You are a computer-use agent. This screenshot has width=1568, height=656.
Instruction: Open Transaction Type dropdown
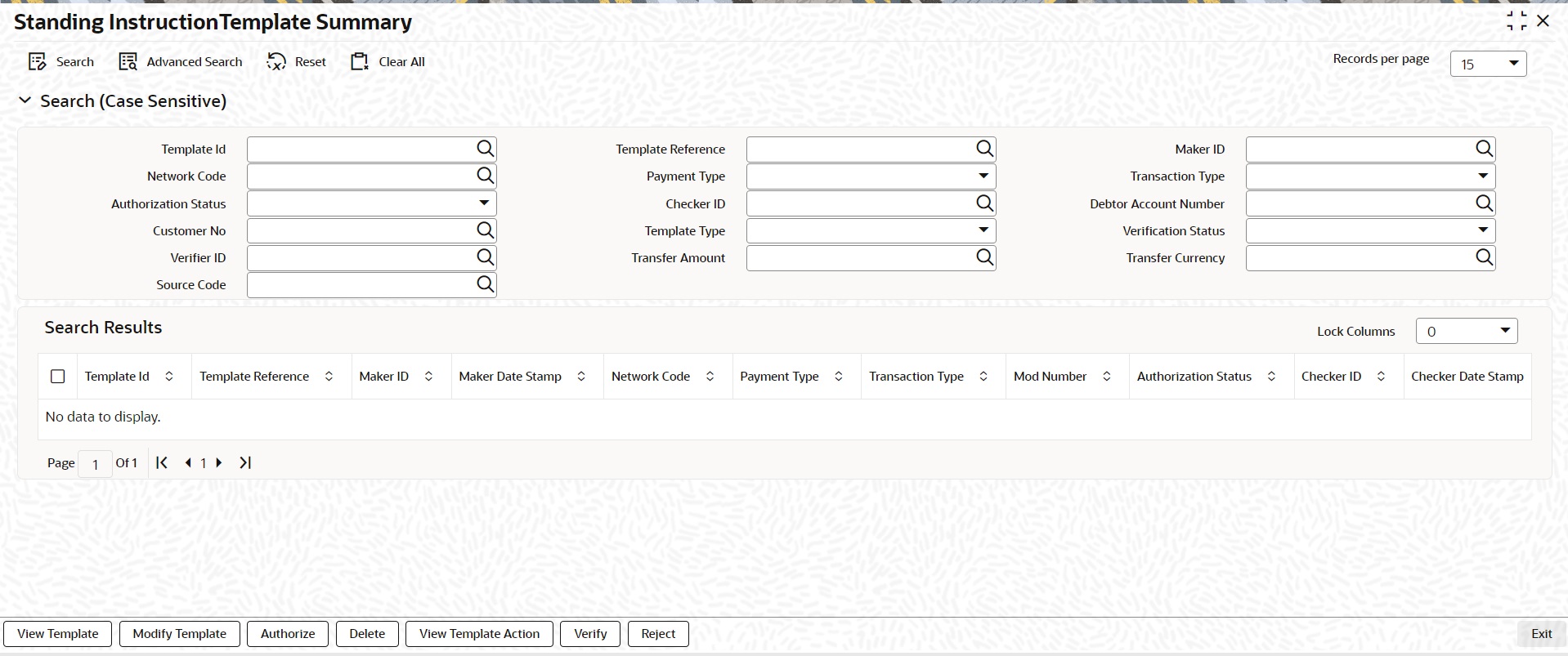click(x=1371, y=176)
